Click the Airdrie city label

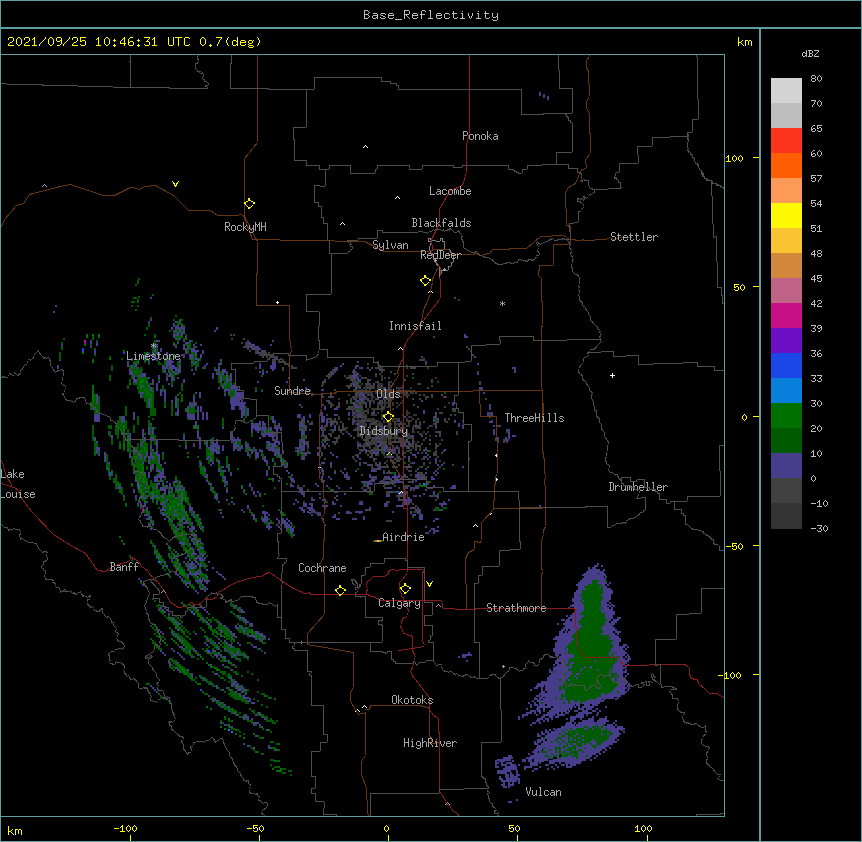point(403,537)
